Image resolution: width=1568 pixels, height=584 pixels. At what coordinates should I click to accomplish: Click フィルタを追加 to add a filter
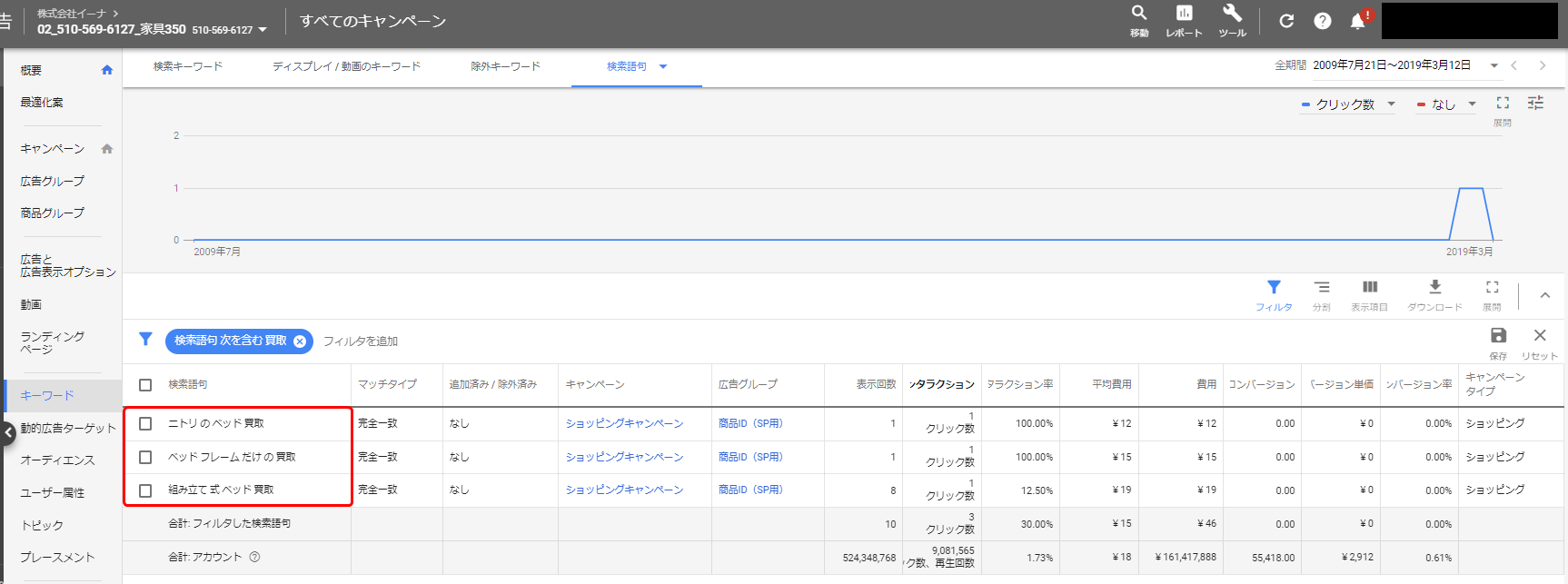(x=361, y=341)
